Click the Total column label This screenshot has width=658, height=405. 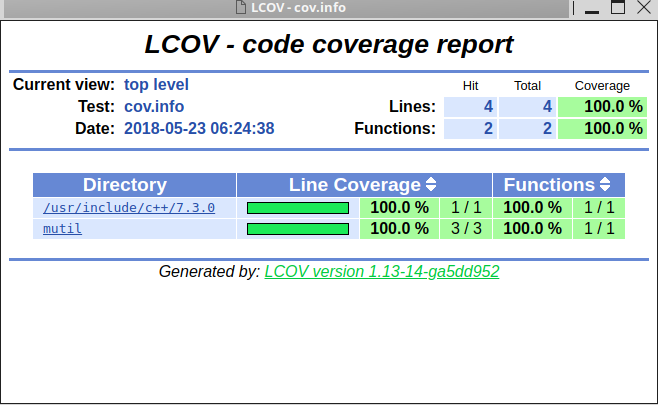point(527,86)
